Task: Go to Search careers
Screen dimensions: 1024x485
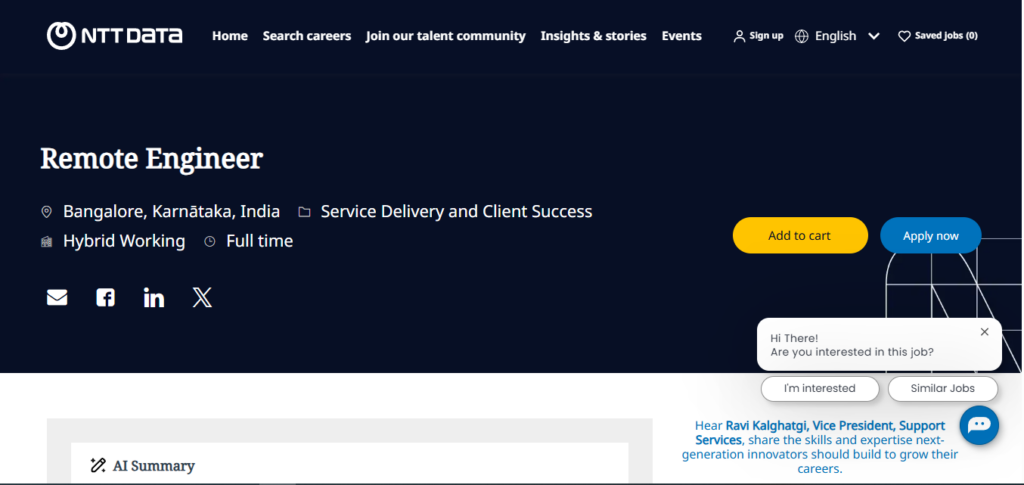Action: 307,36
